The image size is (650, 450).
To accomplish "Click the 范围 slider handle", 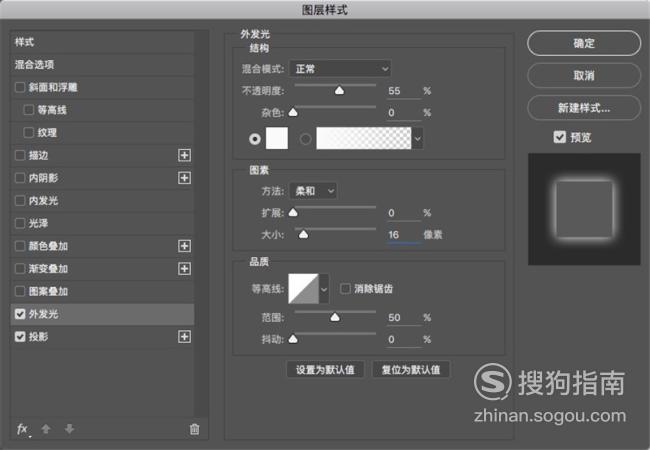I will pyautogui.click(x=335, y=317).
